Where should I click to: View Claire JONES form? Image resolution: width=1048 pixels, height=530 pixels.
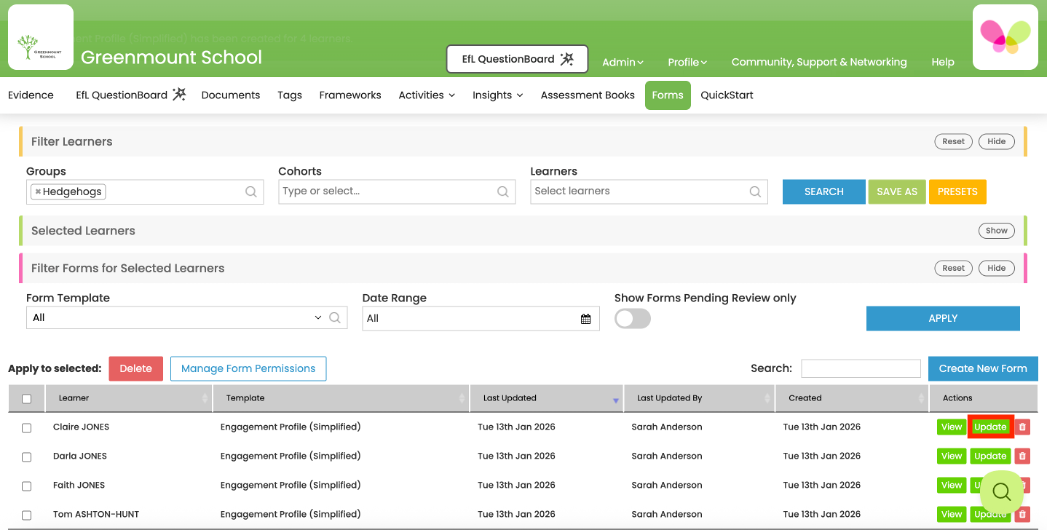[951, 427]
